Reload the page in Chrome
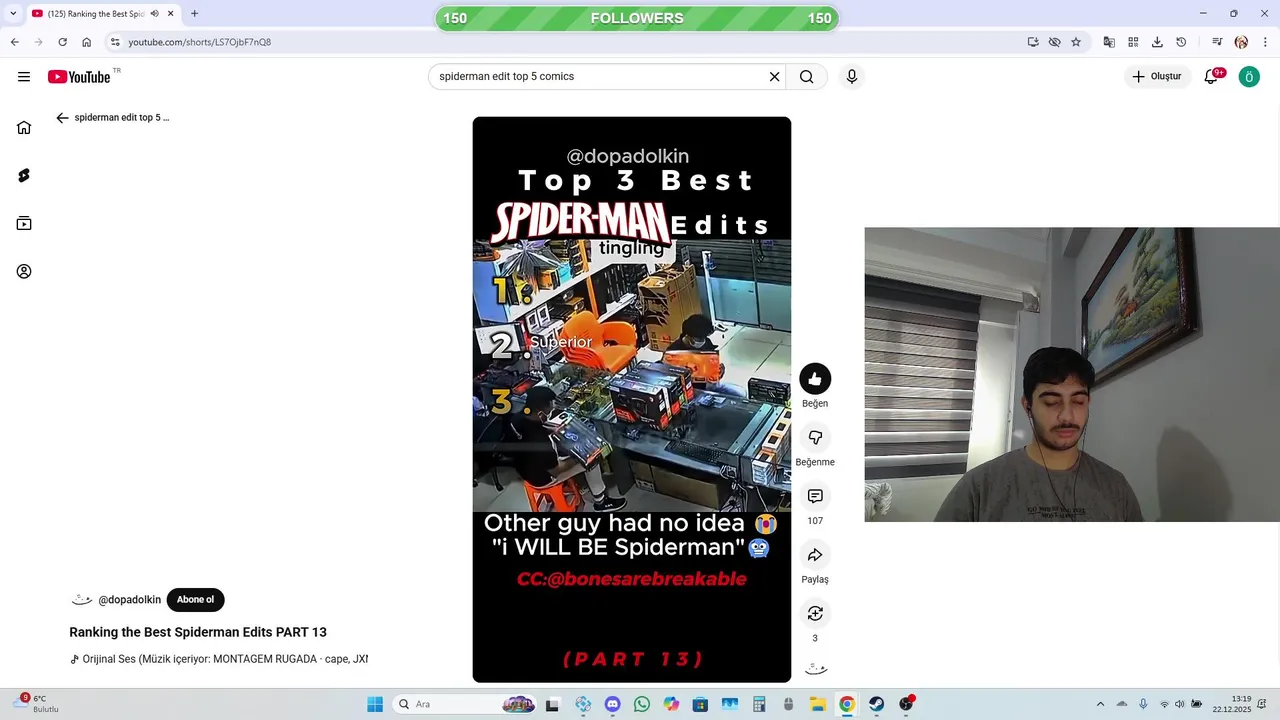The image size is (1280, 720). tap(62, 42)
